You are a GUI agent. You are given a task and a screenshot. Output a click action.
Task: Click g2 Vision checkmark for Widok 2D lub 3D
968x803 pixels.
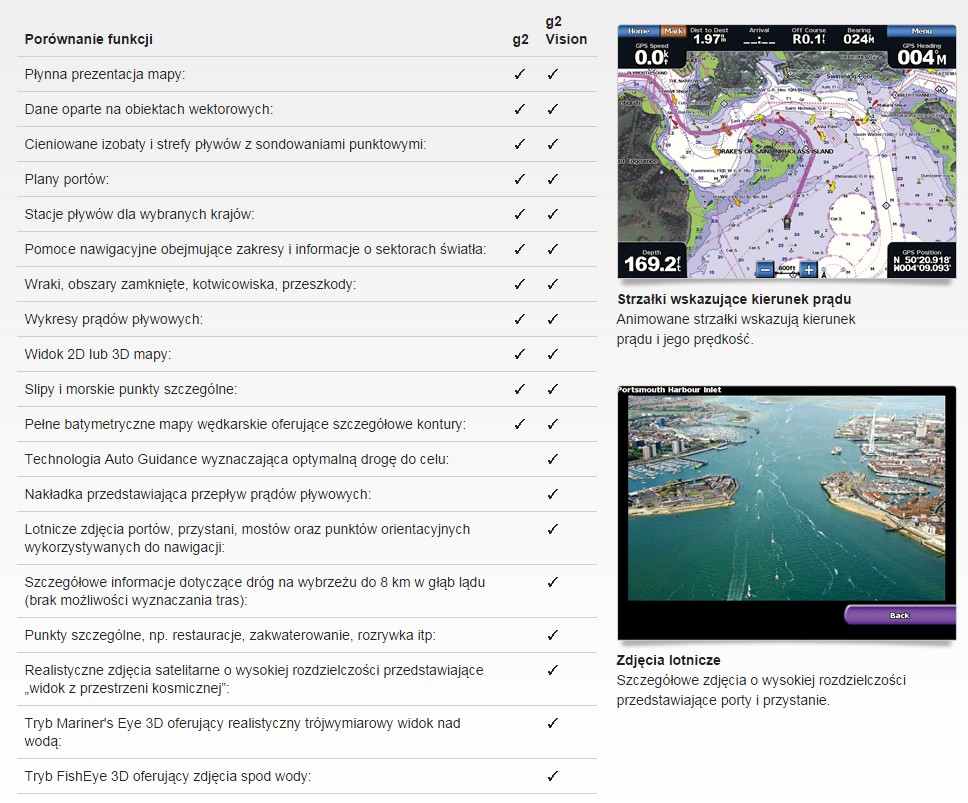coord(552,354)
